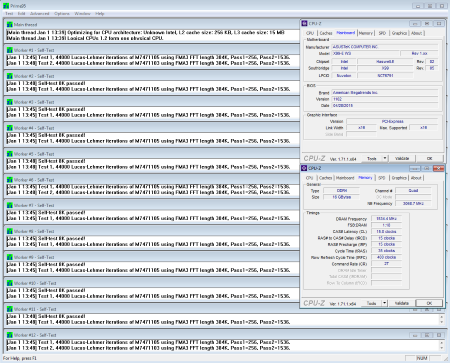The width and height of the screenshot is (450, 363).
Task: Select the BIOS Date value field
Action: point(385,105)
